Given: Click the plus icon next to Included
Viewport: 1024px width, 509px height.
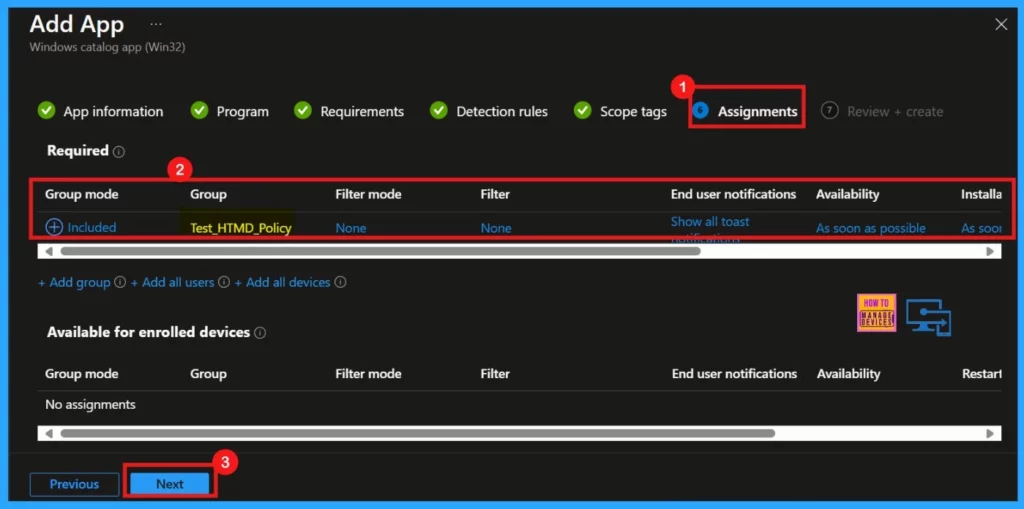Looking at the screenshot, I should point(54,227).
